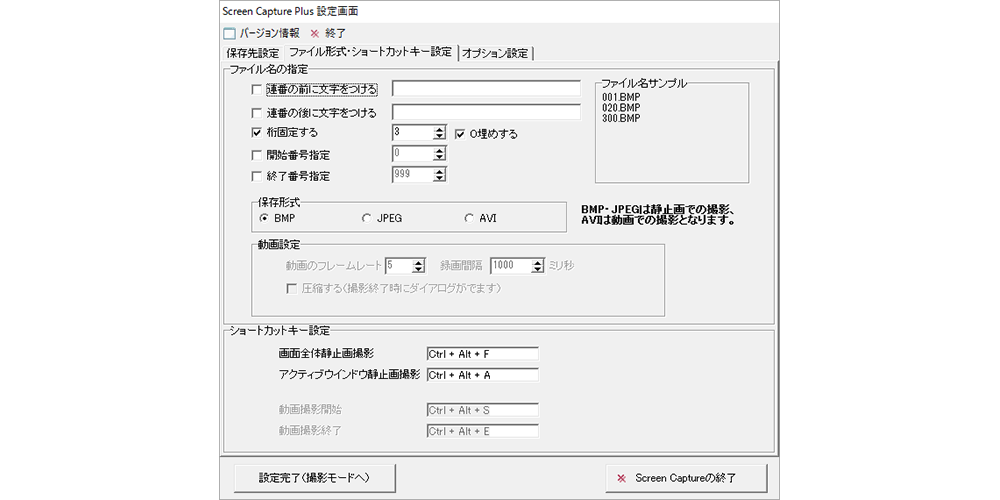Select the ファイル形式・ショートカットキー設定 tab
This screenshot has width=1000, height=500.
tap(371, 52)
